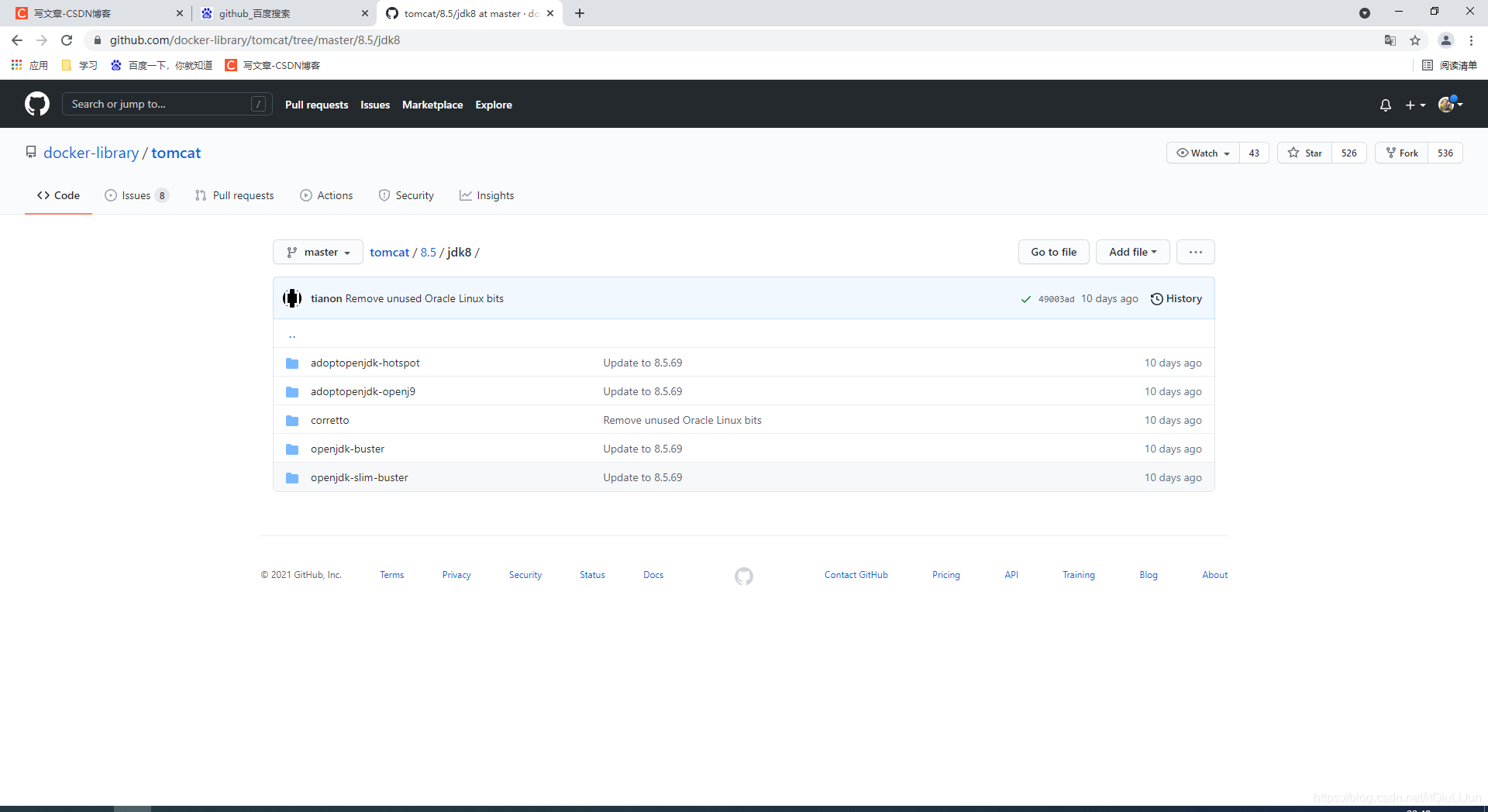Open the notifications bell icon

[1386, 105]
